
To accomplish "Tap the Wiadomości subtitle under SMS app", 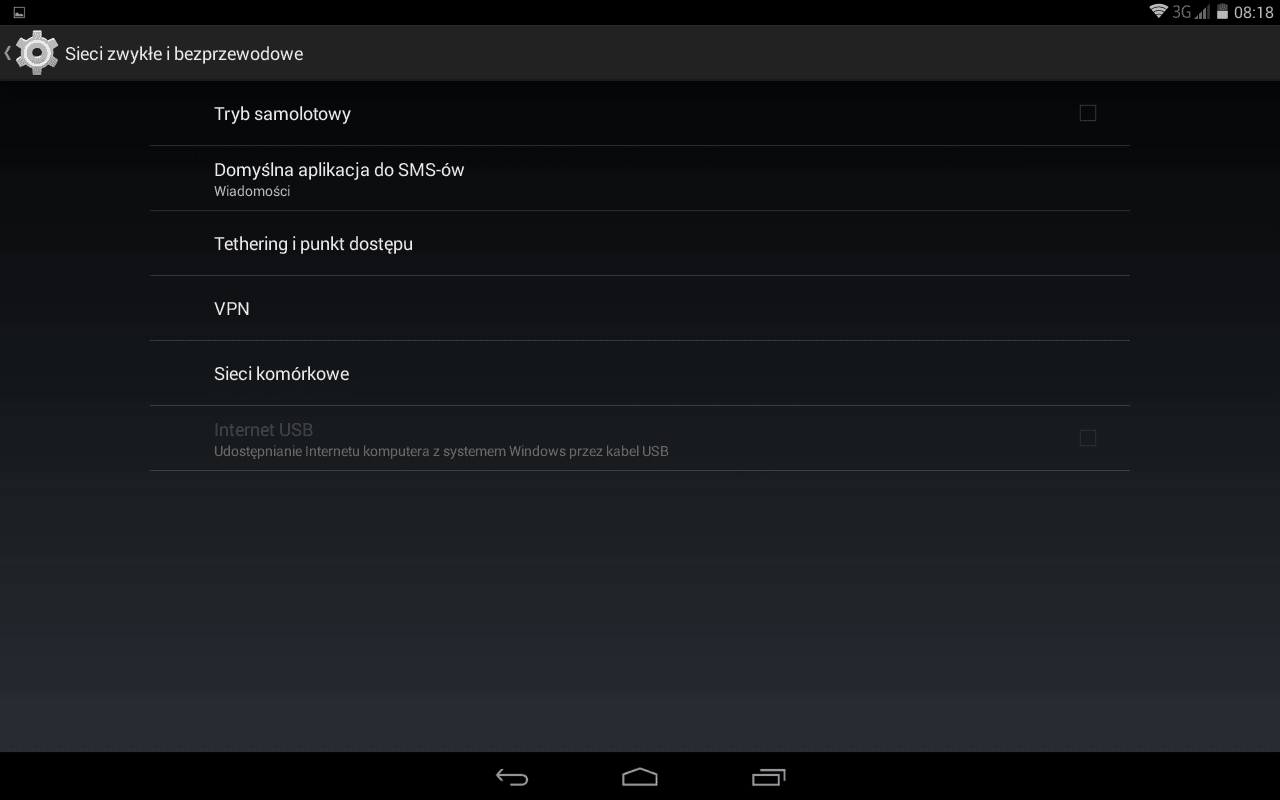I will pyautogui.click(x=252, y=191).
